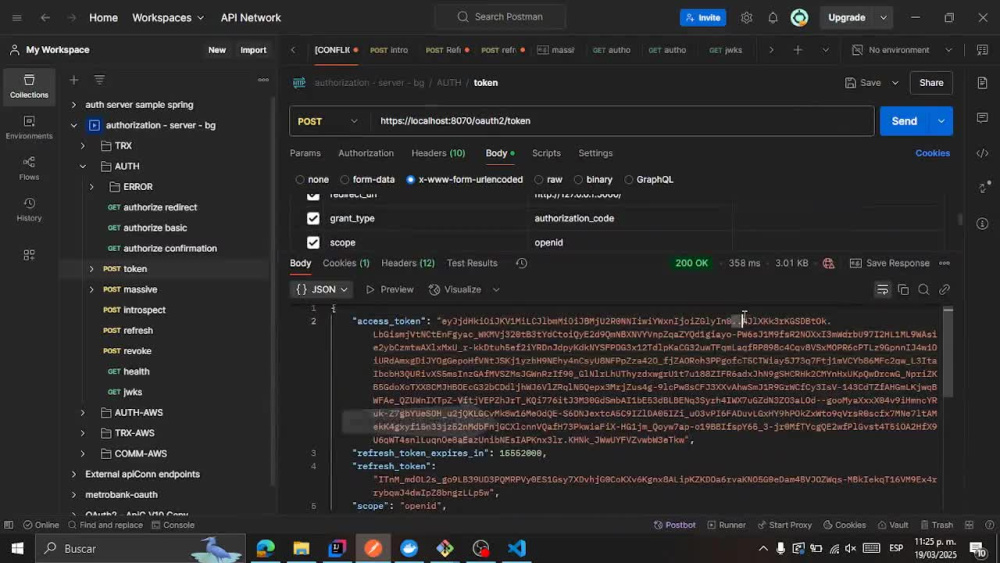Click the hamburger menu icon
This screenshot has width=1000, height=563.
click(x=17, y=18)
